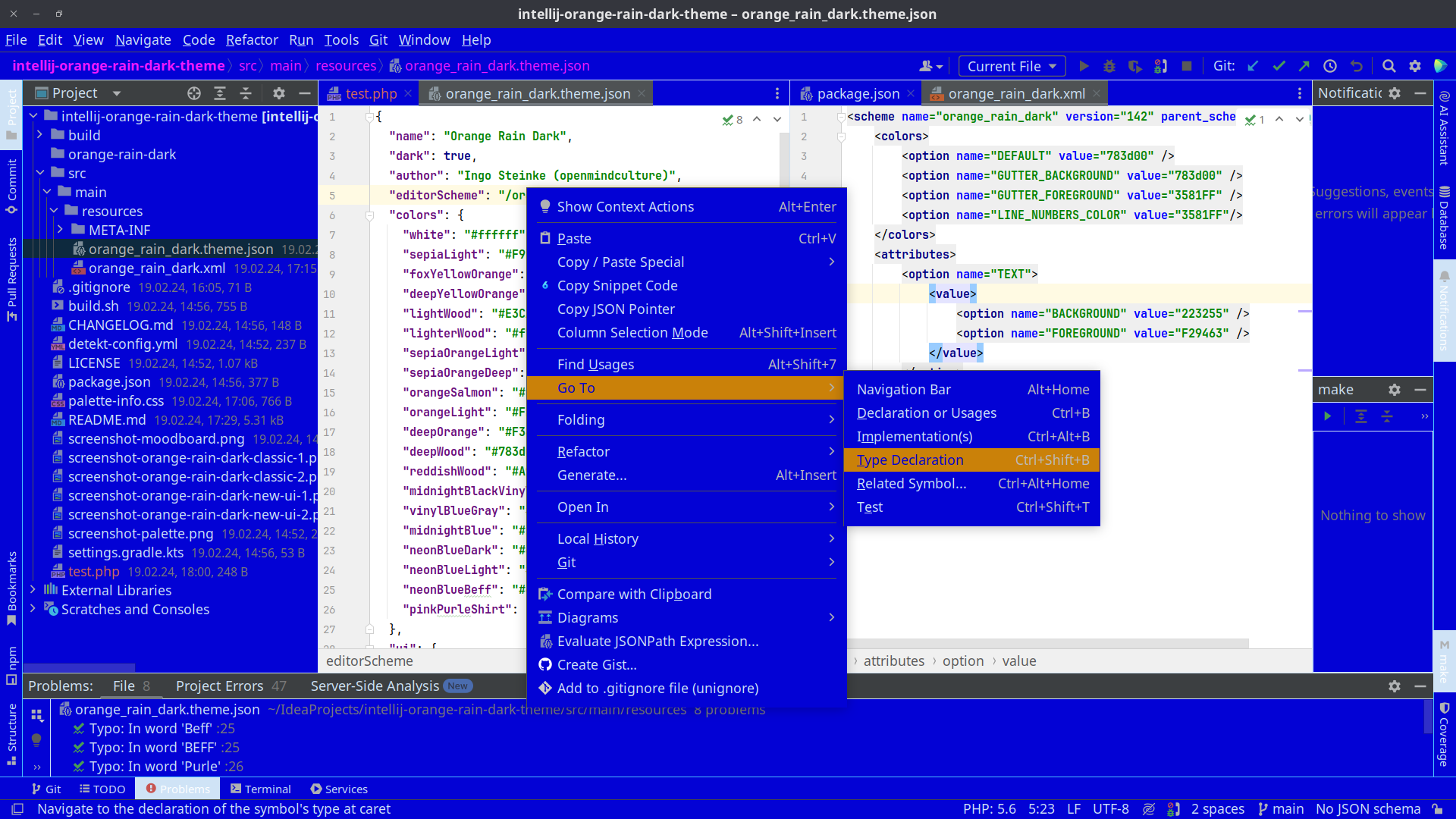Open Git Show History clock icon
The image size is (1456, 819).
1330,66
